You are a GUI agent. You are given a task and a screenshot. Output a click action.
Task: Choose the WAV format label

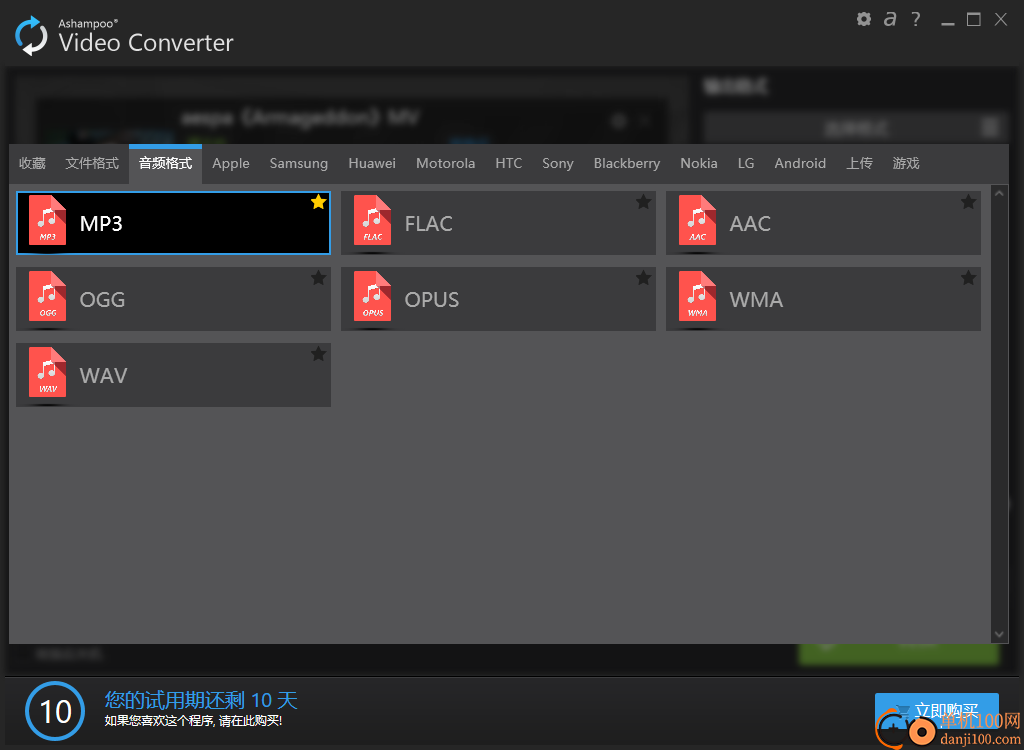(103, 375)
